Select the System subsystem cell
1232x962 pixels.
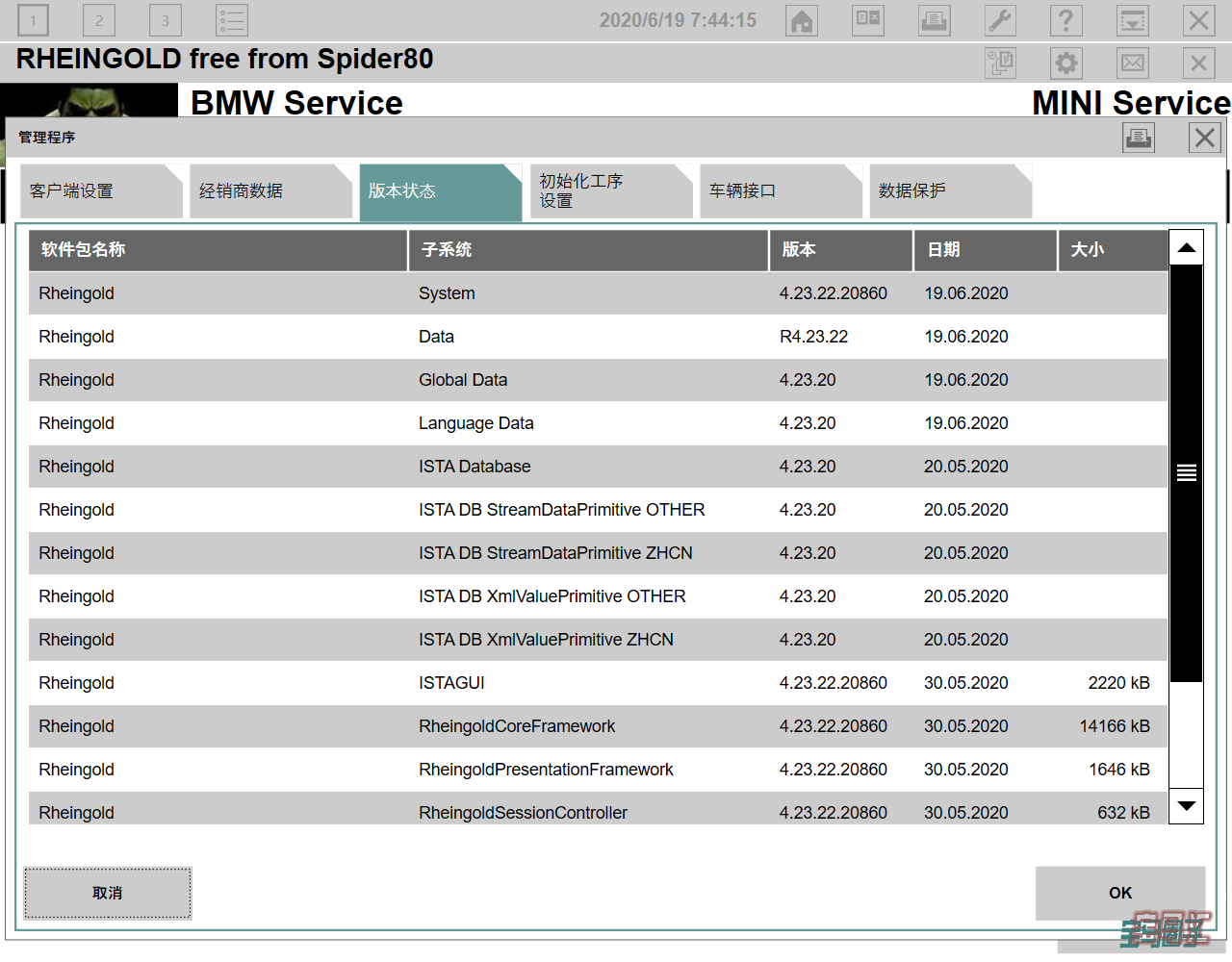click(x=447, y=293)
